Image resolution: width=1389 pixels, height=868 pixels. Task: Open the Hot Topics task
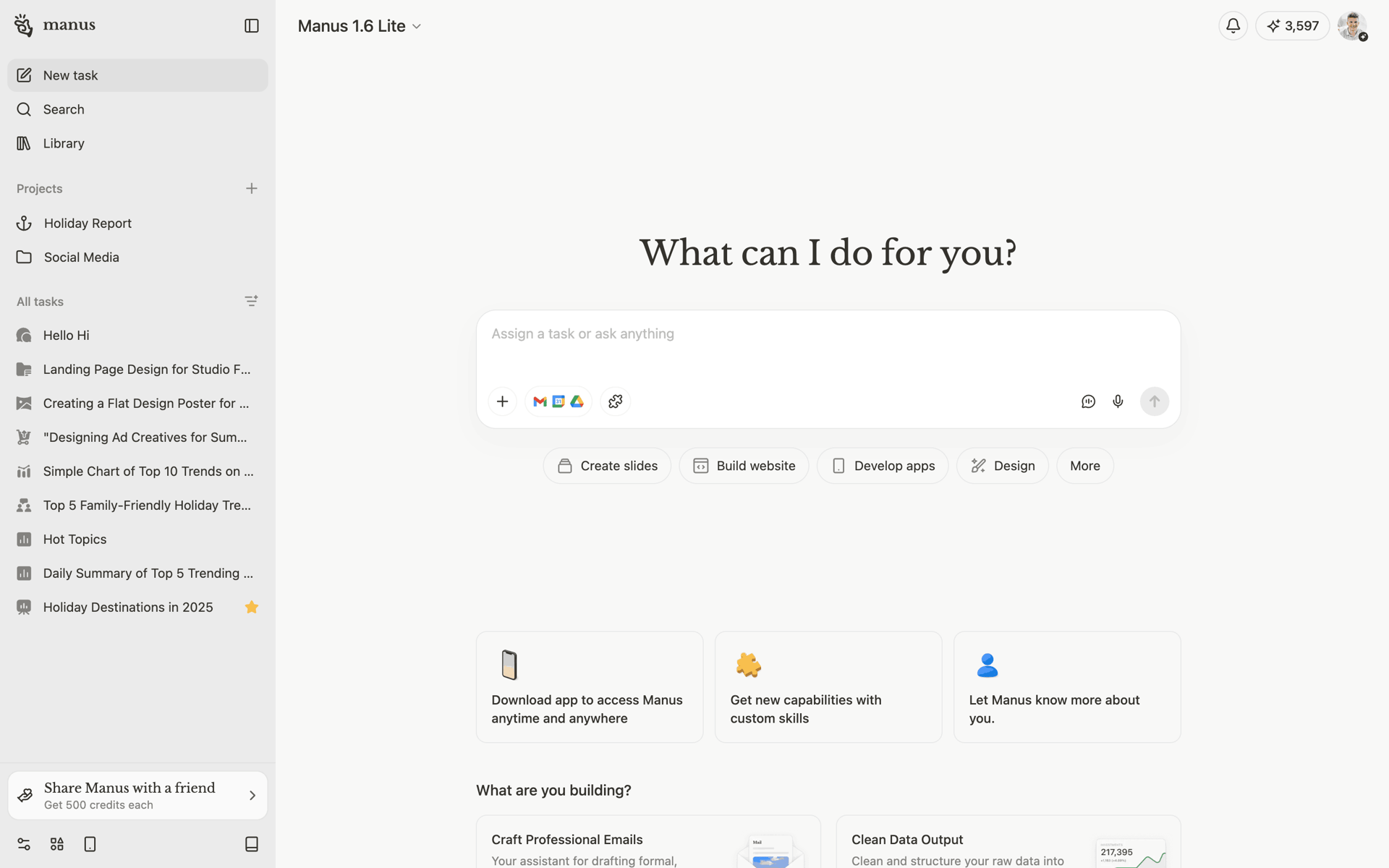[137, 539]
